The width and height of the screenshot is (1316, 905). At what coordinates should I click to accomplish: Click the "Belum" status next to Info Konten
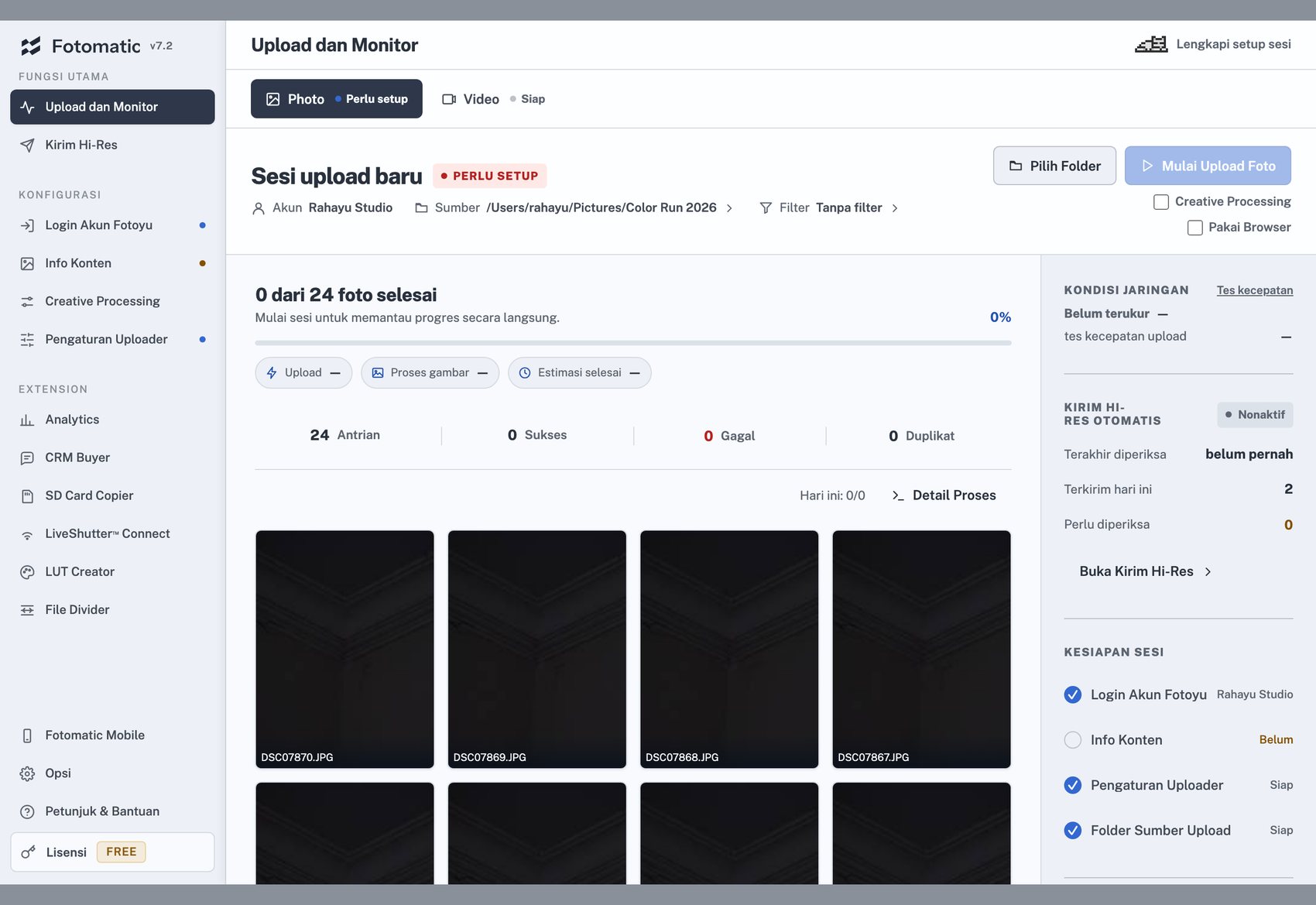[1276, 740]
